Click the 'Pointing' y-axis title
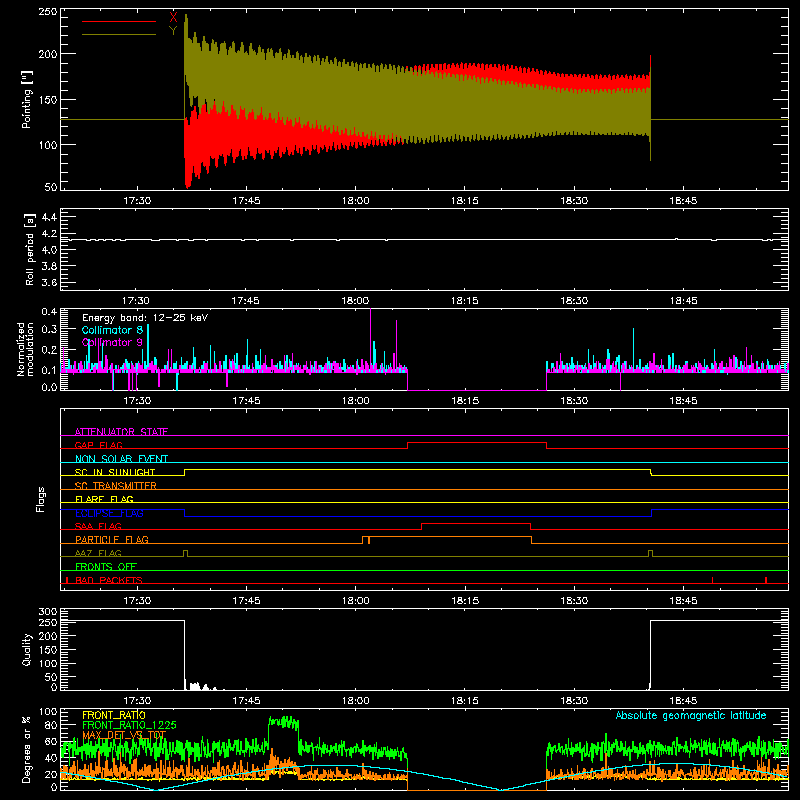This screenshot has height=800, width=800. (27, 99)
